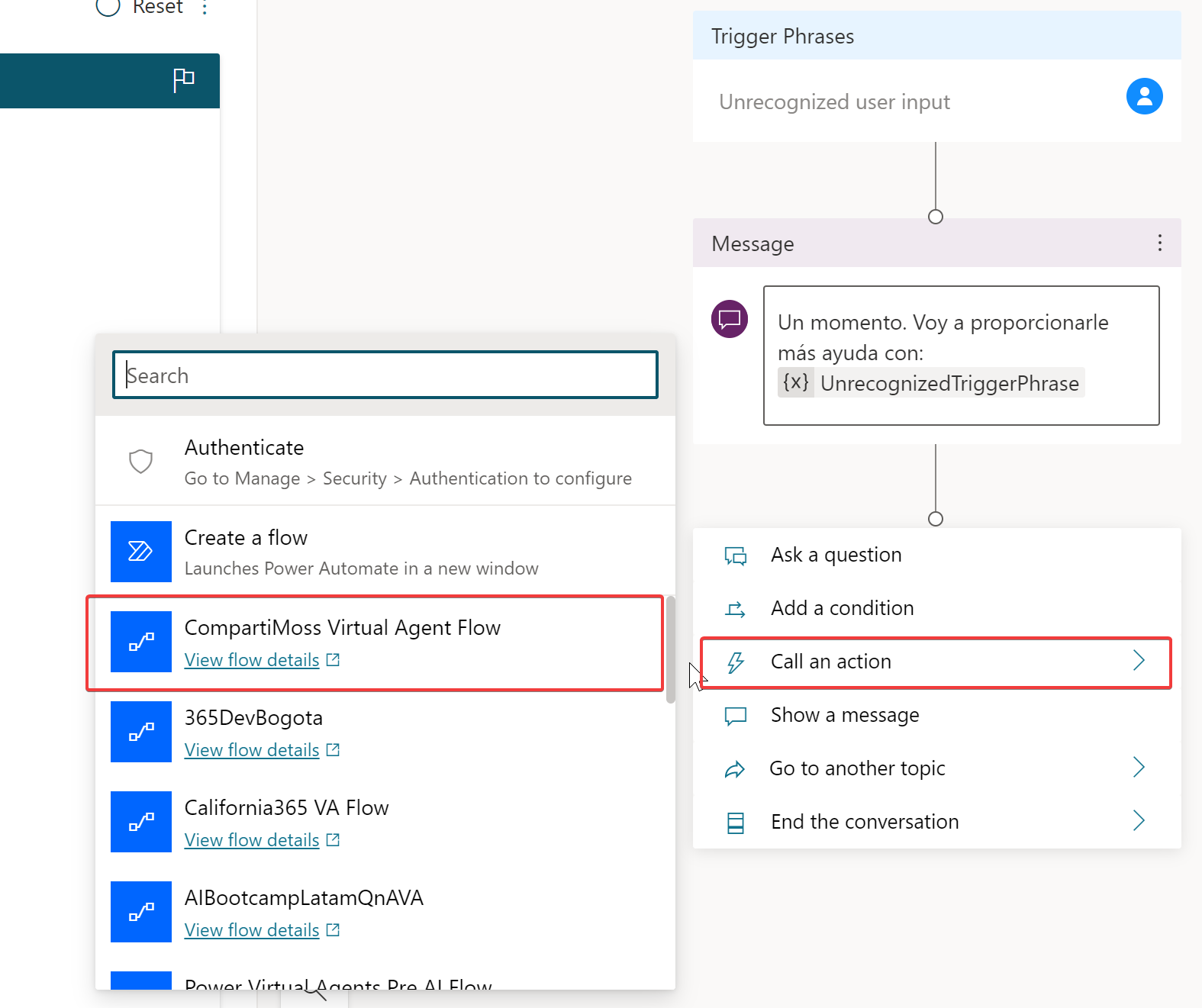Viewport: 1202px width, 1008px height.
Task: Click the Authenticate shield icon
Action: pos(141,461)
